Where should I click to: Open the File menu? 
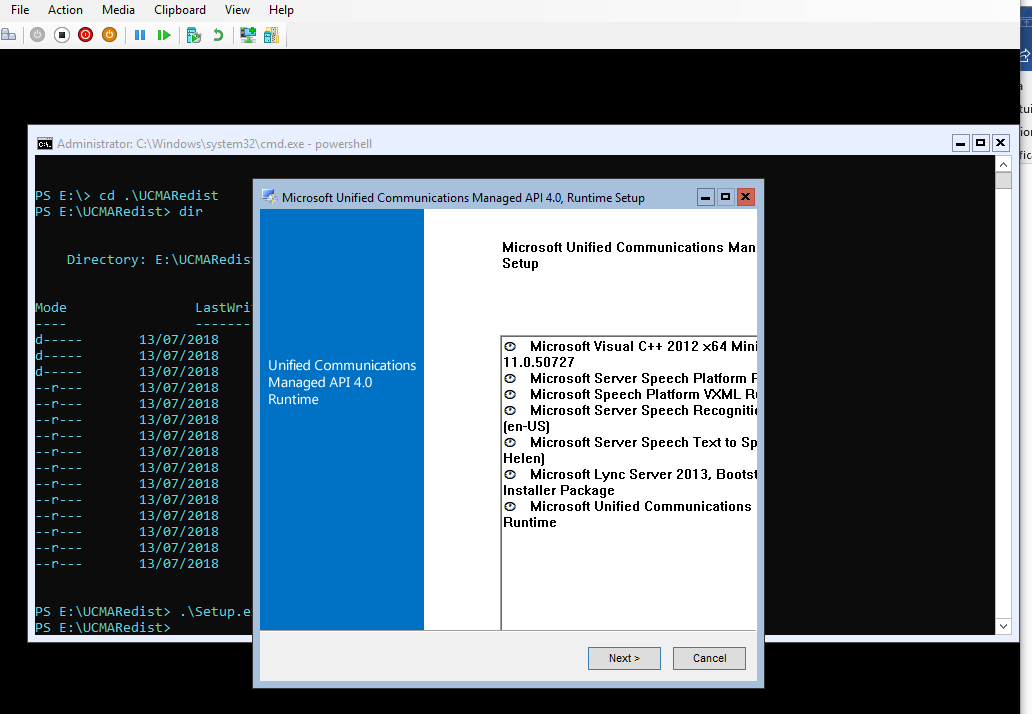[x=20, y=10]
